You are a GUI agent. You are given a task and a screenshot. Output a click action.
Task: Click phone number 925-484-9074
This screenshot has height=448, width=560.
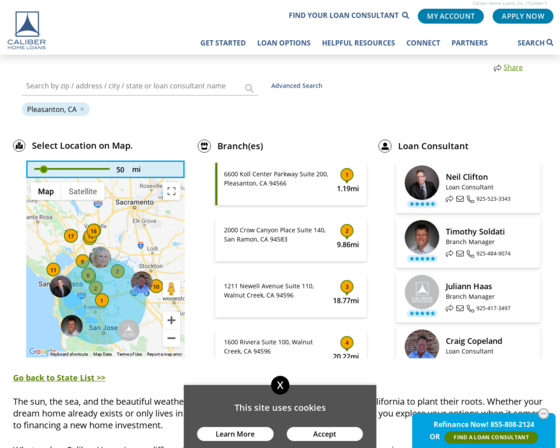point(493,254)
